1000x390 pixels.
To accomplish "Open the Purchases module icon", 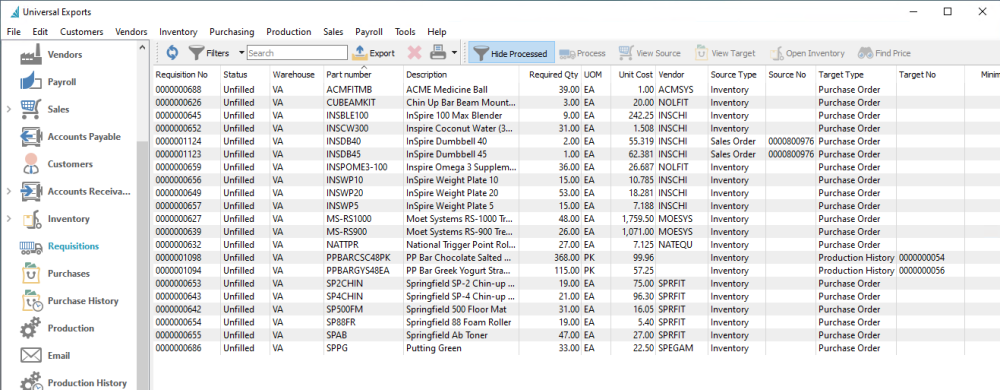I will point(31,273).
